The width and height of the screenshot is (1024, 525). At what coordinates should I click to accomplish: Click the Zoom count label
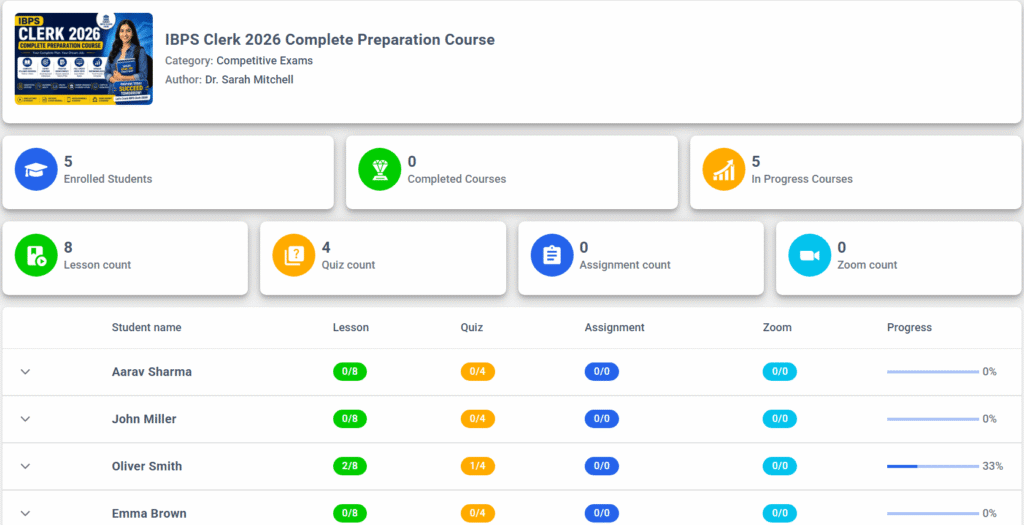coord(867,265)
